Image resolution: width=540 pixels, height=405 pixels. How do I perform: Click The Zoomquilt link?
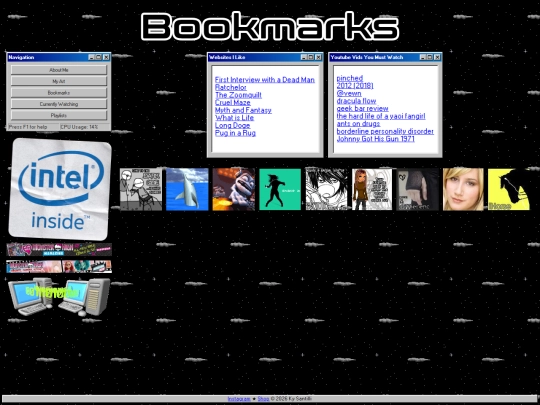238,95
